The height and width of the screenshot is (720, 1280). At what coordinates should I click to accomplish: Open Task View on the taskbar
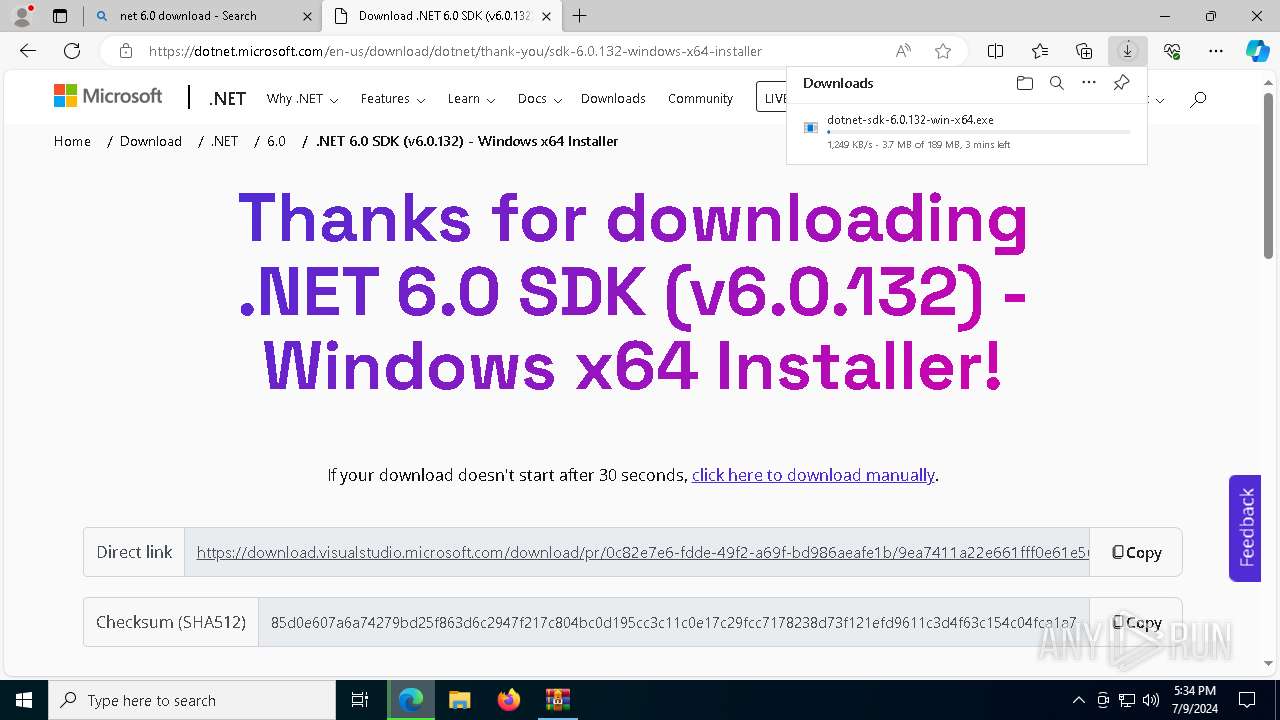click(x=360, y=700)
